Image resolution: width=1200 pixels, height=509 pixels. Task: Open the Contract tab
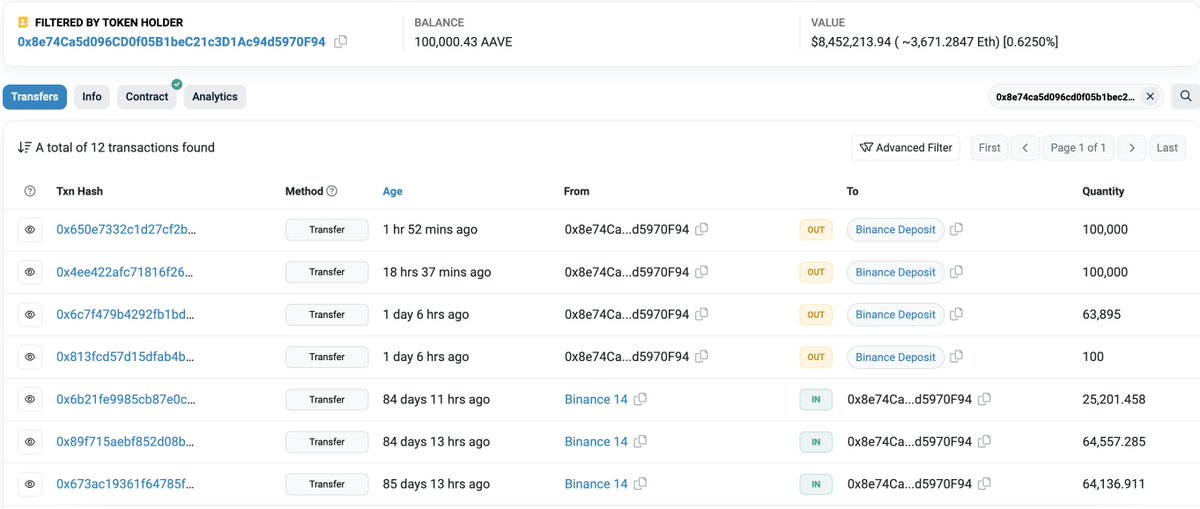[x=147, y=97]
